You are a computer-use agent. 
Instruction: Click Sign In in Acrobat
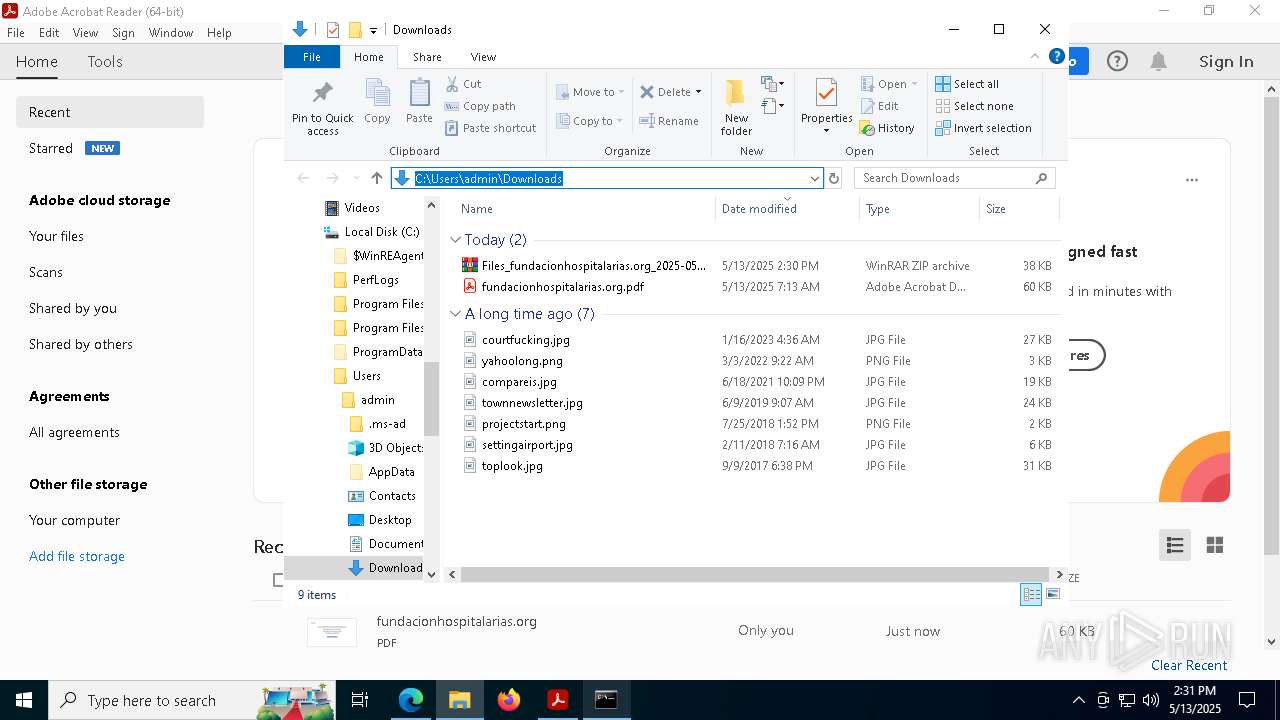[1226, 62]
